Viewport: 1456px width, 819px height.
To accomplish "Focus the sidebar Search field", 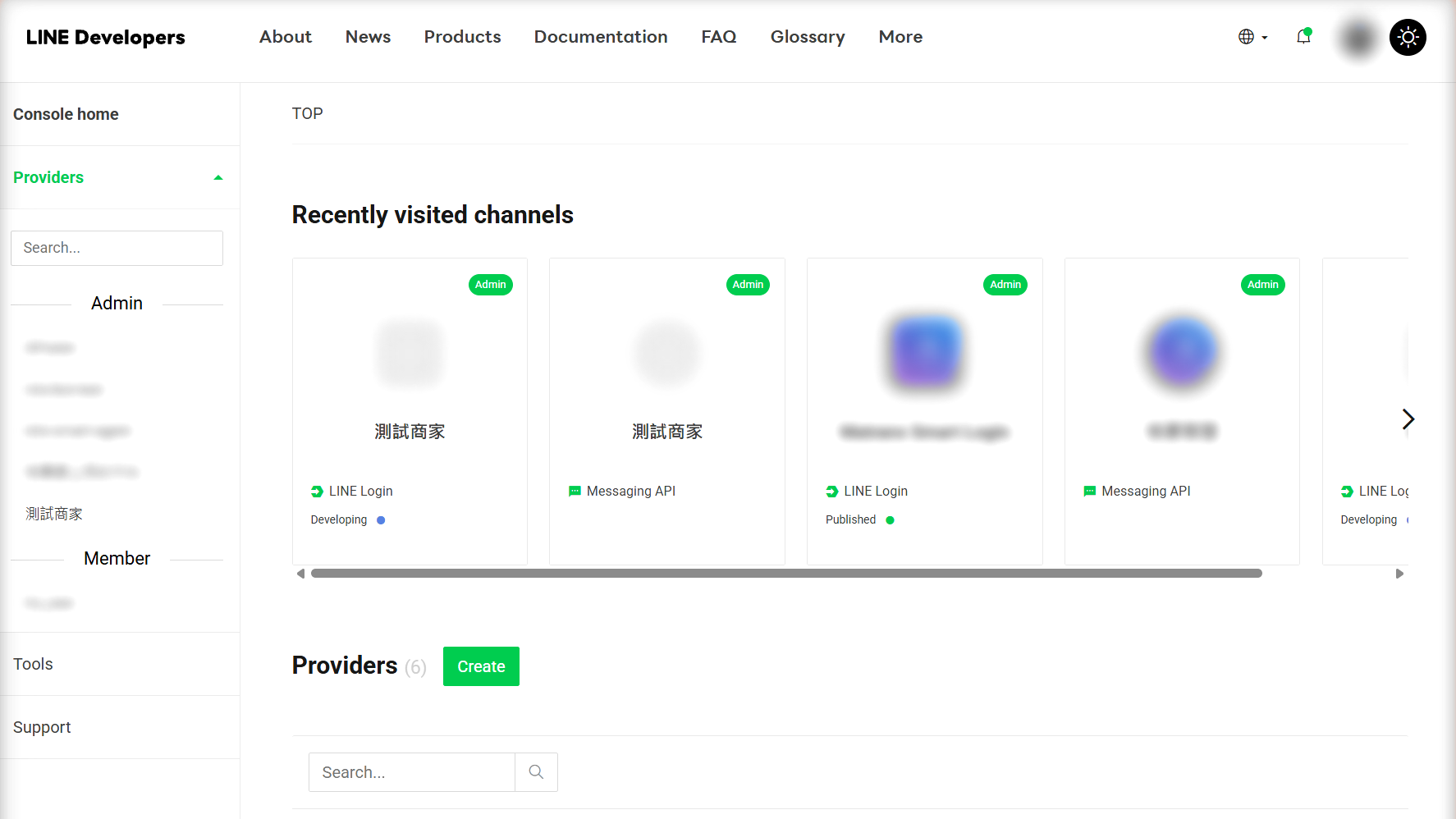I will click(117, 248).
